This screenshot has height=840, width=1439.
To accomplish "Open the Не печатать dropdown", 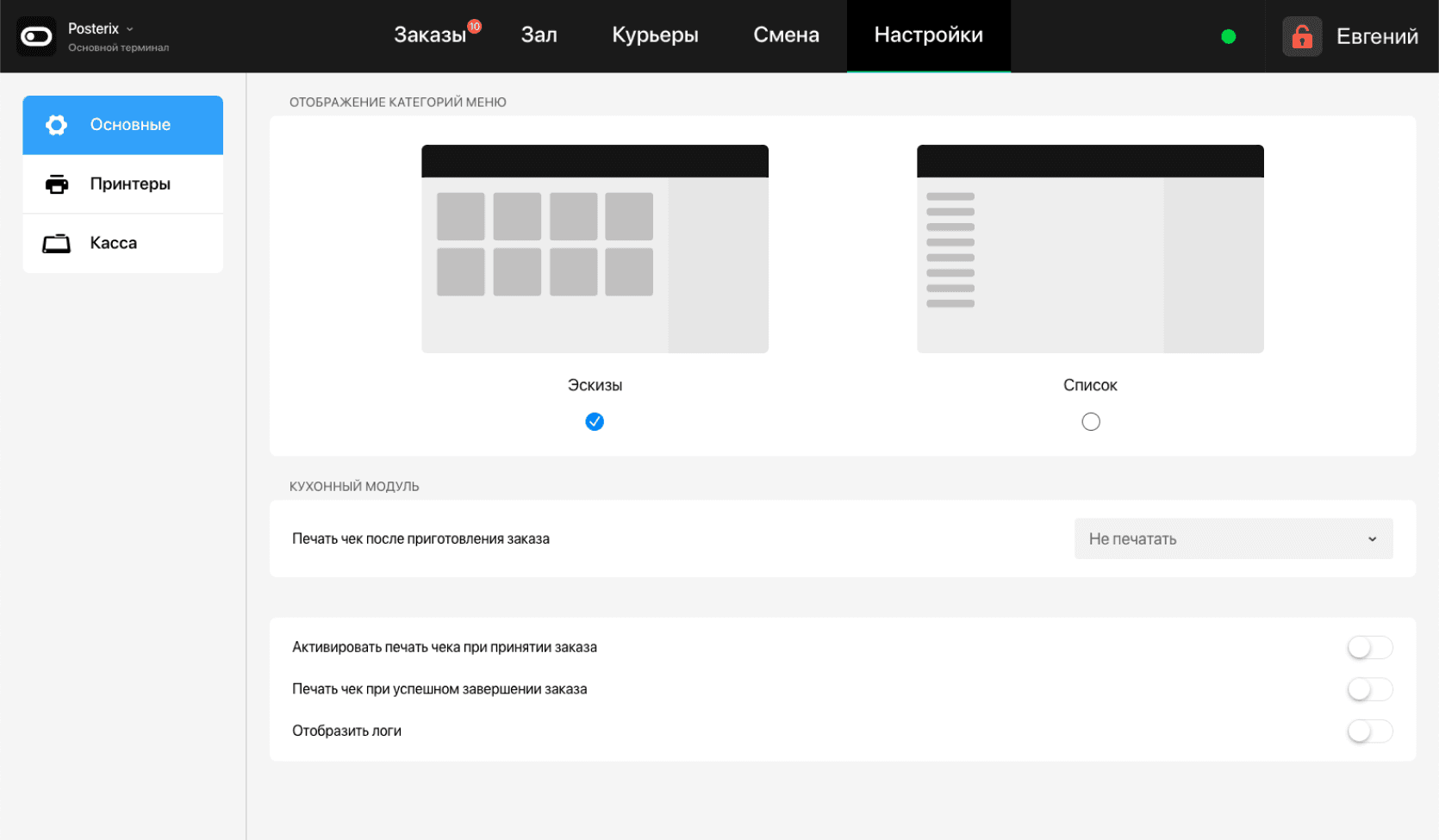I will pos(1233,538).
